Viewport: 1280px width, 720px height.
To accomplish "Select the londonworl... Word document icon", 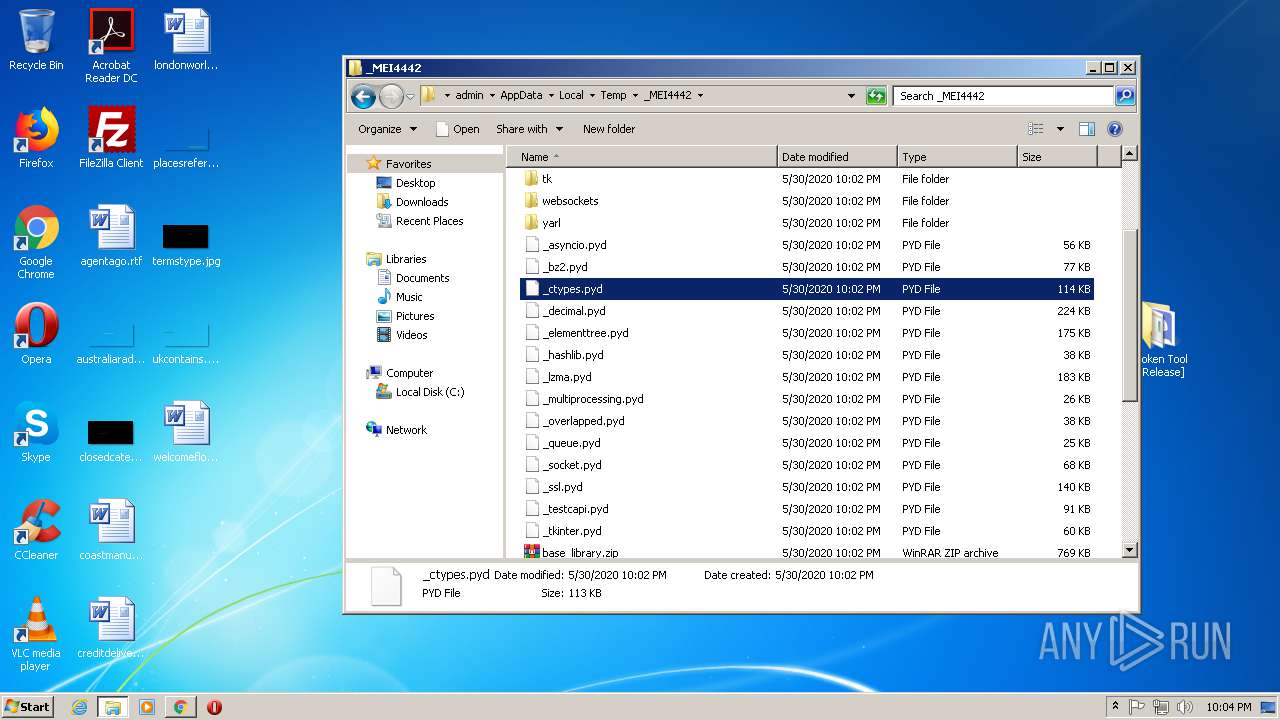I will click(186, 40).
